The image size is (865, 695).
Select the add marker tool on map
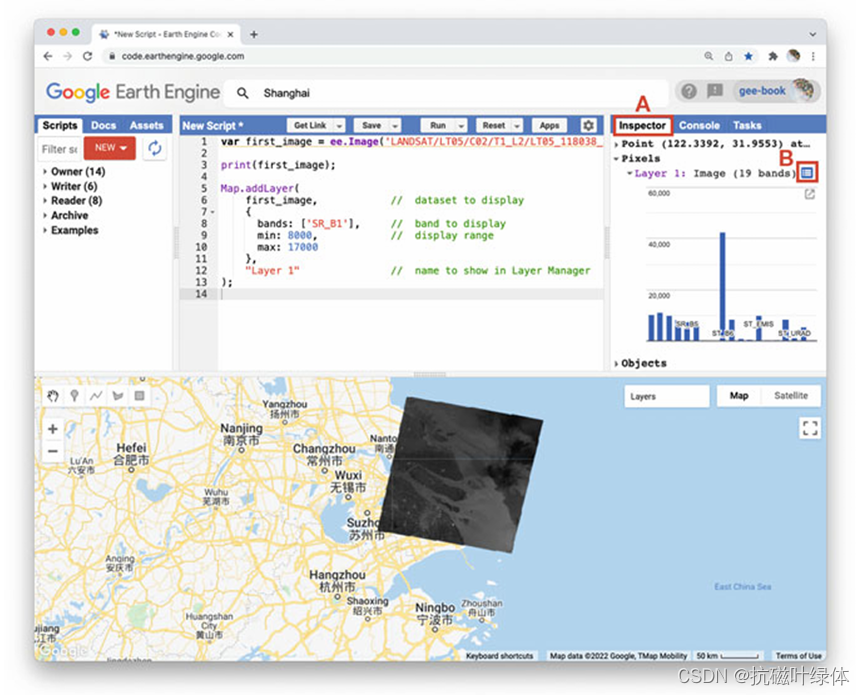click(x=74, y=396)
